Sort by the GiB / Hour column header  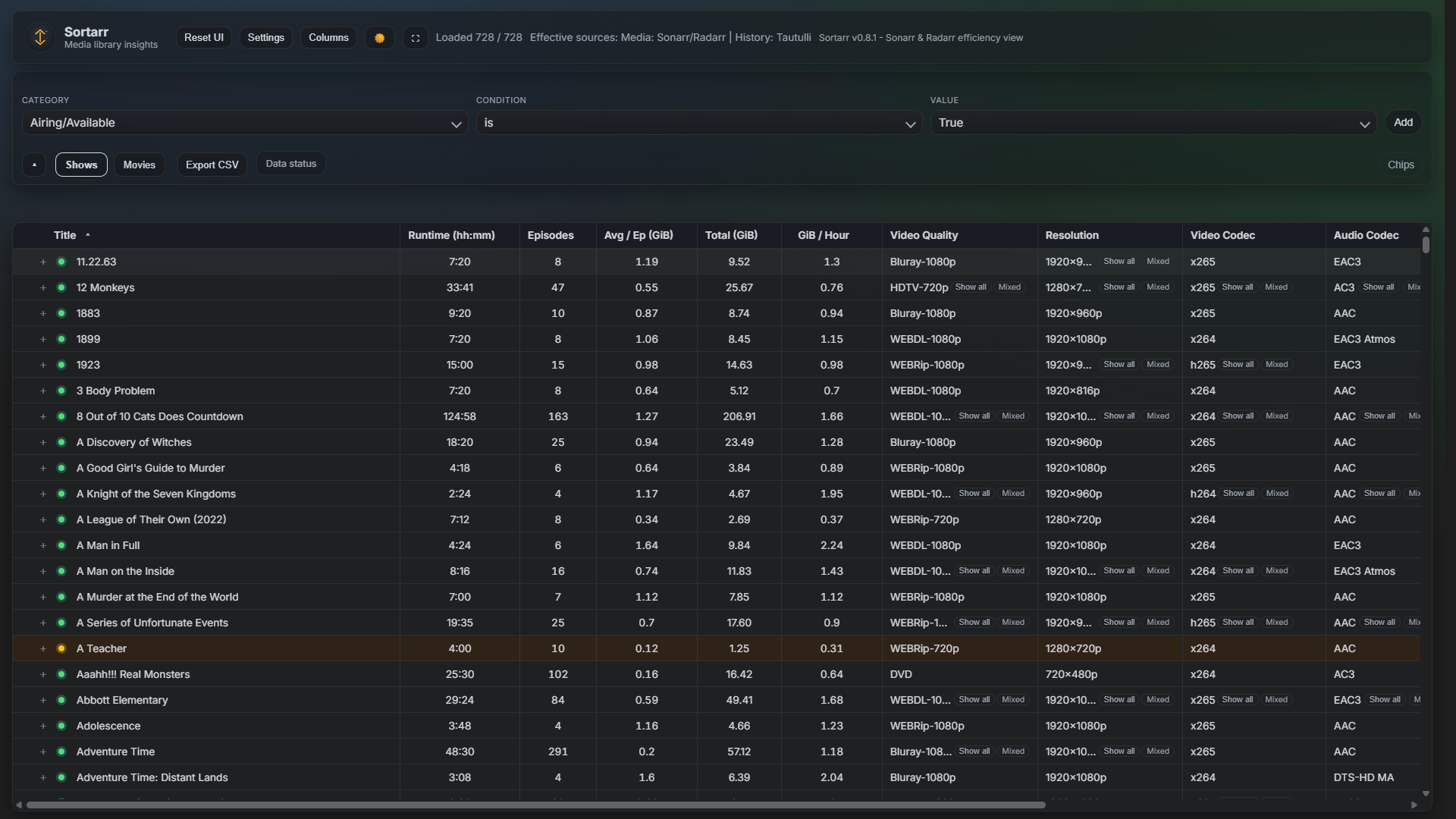[x=823, y=235]
